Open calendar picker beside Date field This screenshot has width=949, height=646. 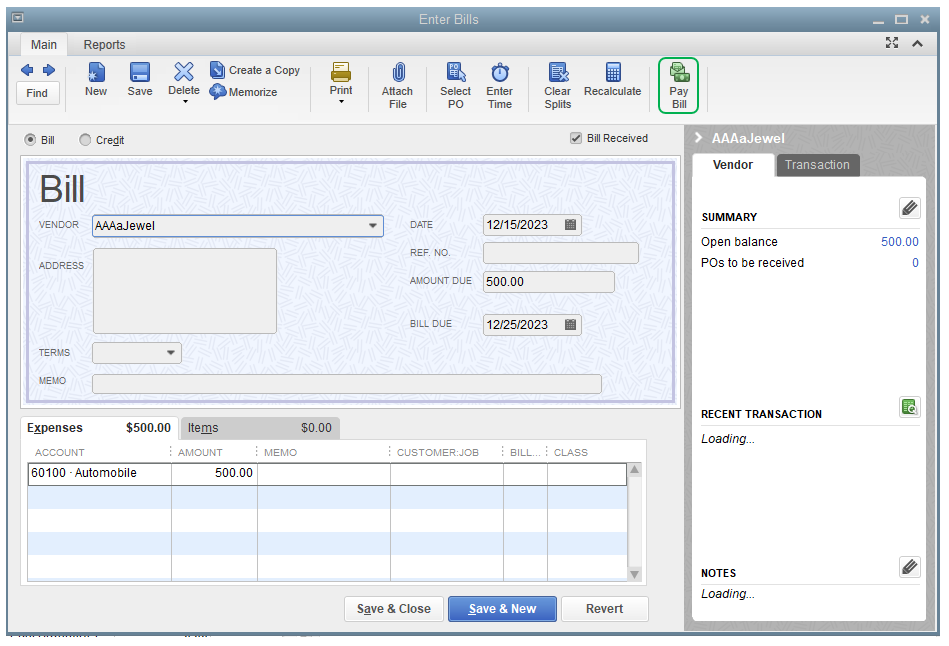tap(570, 225)
